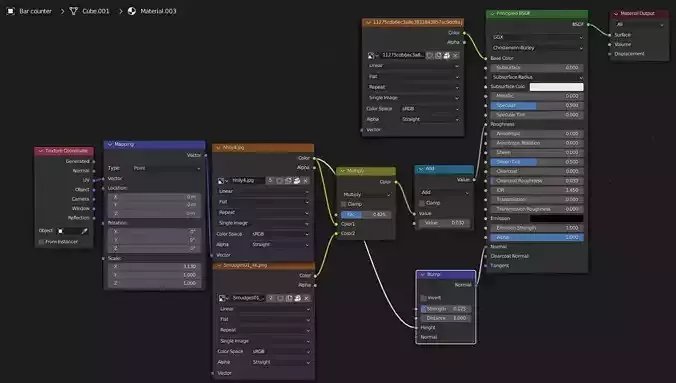The height and width of the screenshot is (383, 676).
Task: Click Material.003 in the breadcrumb
Action: (158, 11)
